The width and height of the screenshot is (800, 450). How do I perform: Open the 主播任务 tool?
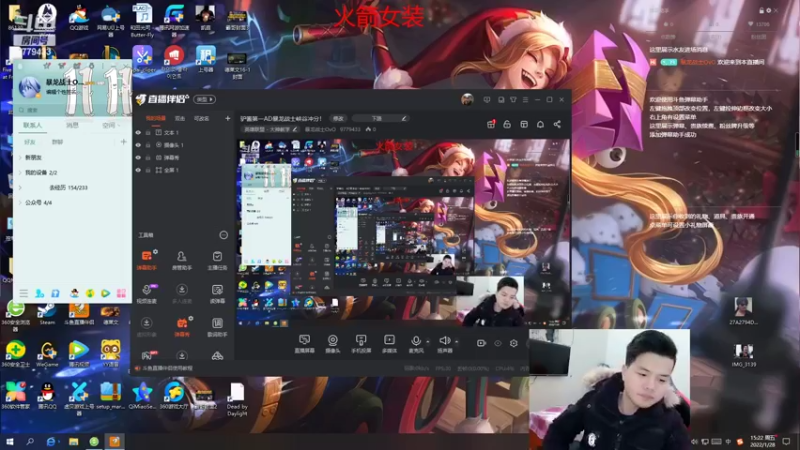(x=217, y=260)
